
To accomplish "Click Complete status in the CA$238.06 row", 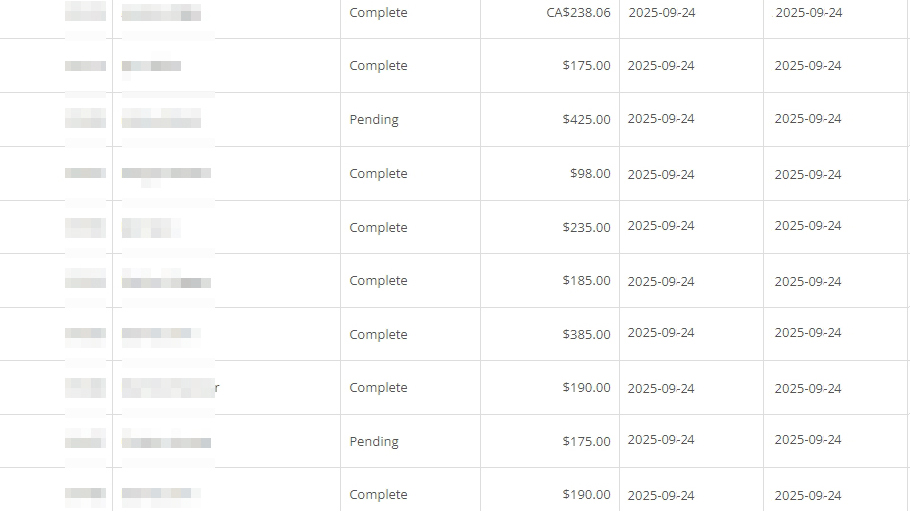I will point(378,13).
